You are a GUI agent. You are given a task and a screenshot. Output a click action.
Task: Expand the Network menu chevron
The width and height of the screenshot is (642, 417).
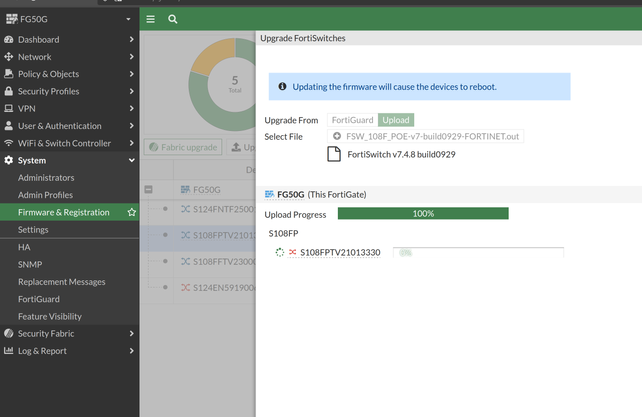click(x=131, y=57)
